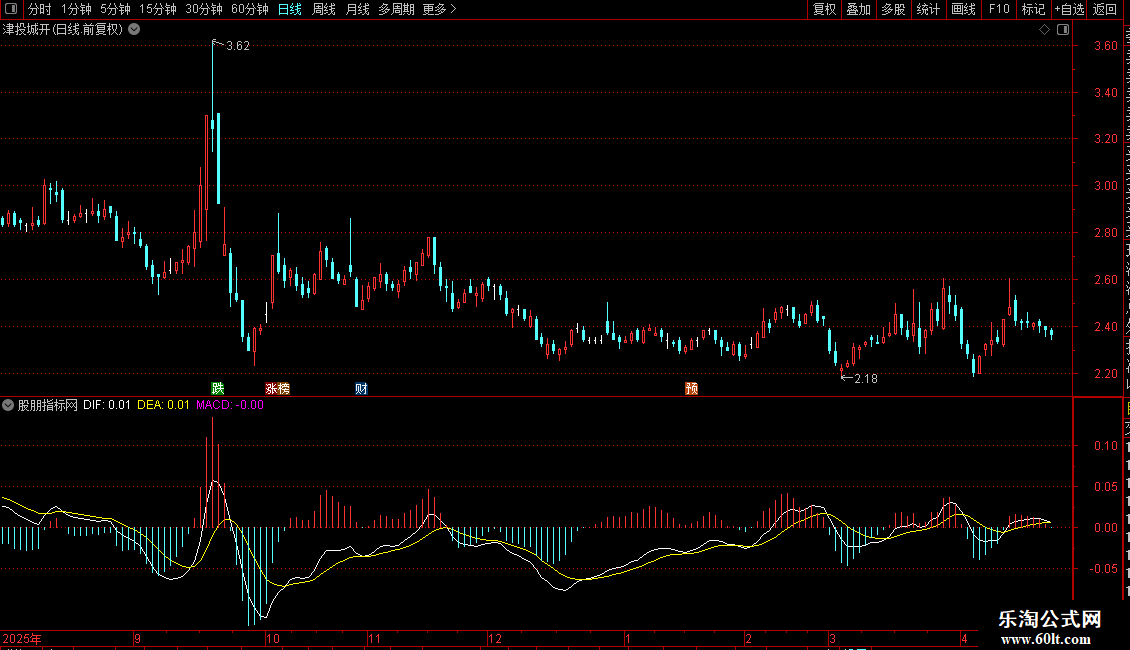Switch to the 周线 weekly tab
Viewport: 1130px width, 650px height.
click(x=324, y=9)
